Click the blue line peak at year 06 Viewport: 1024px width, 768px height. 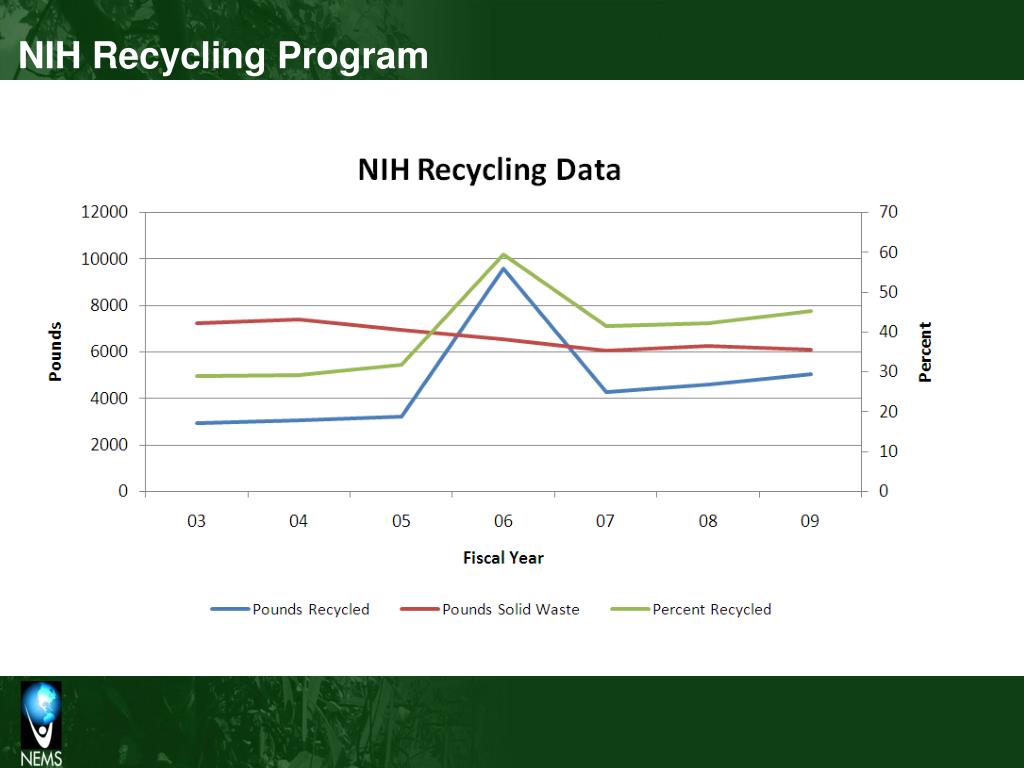504,268
